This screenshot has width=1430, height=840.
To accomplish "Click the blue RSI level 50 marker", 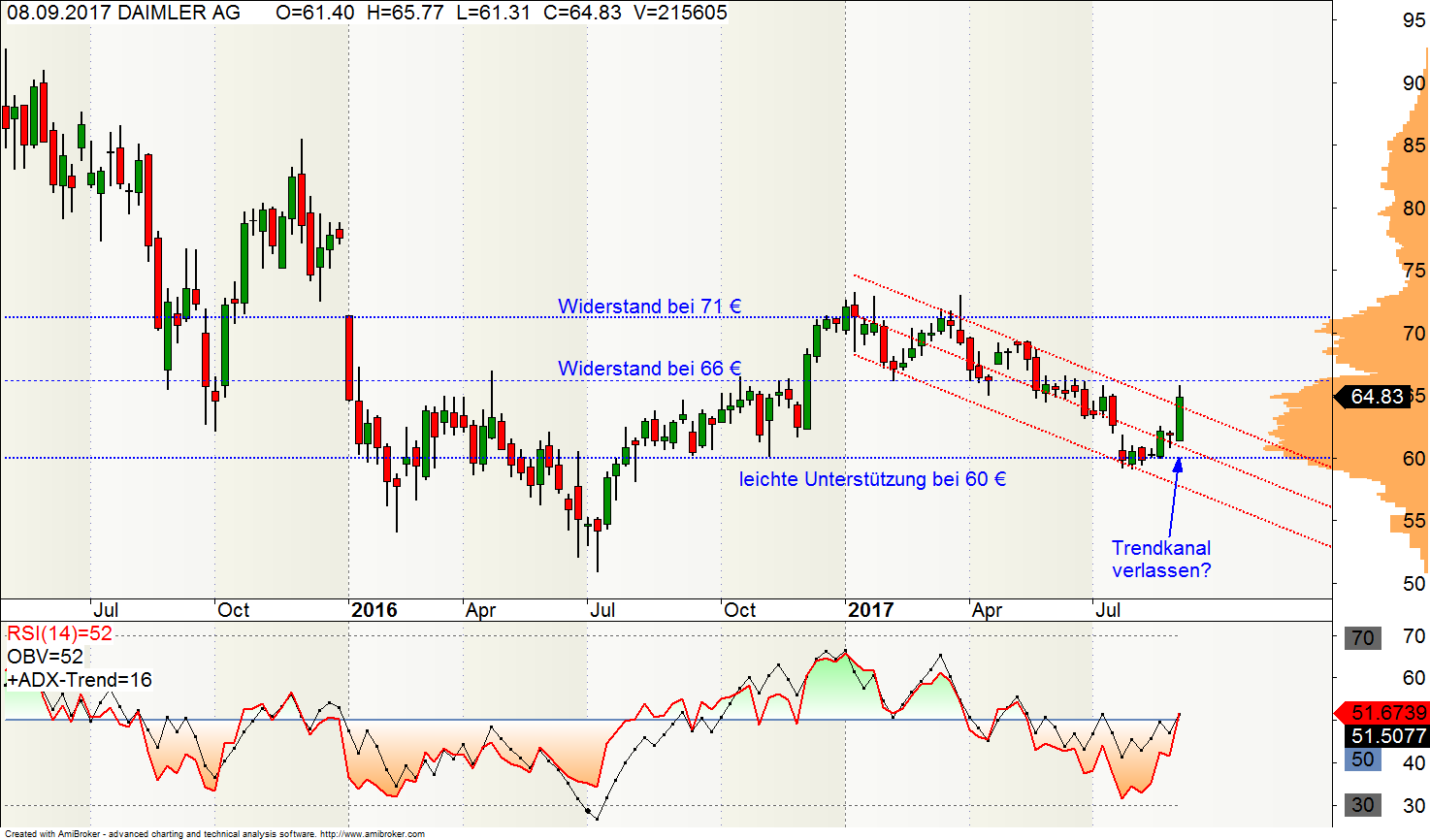I will coord(1363,759).
